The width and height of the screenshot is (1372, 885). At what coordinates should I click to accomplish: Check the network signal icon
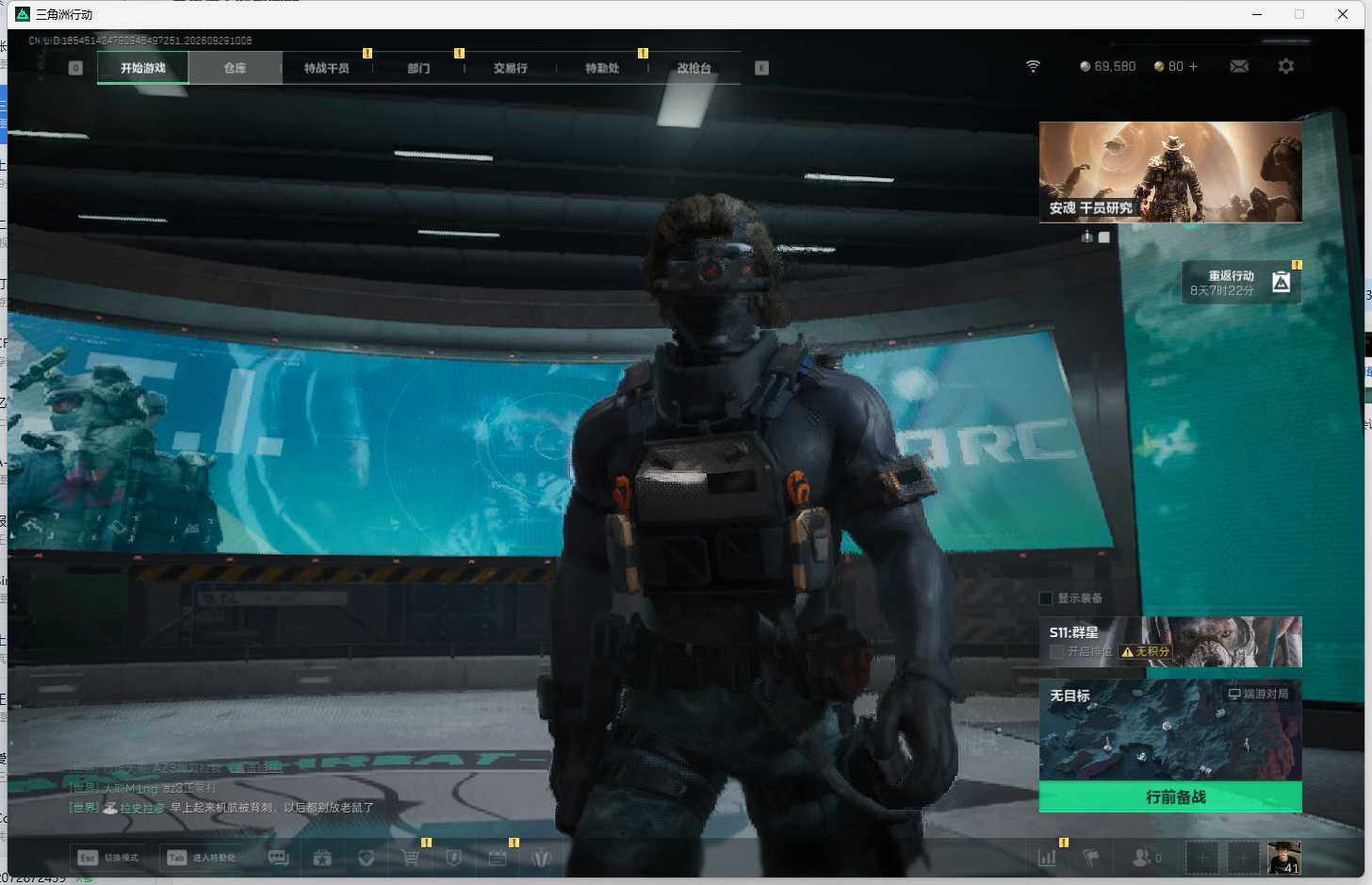(x=1033, y=67)
